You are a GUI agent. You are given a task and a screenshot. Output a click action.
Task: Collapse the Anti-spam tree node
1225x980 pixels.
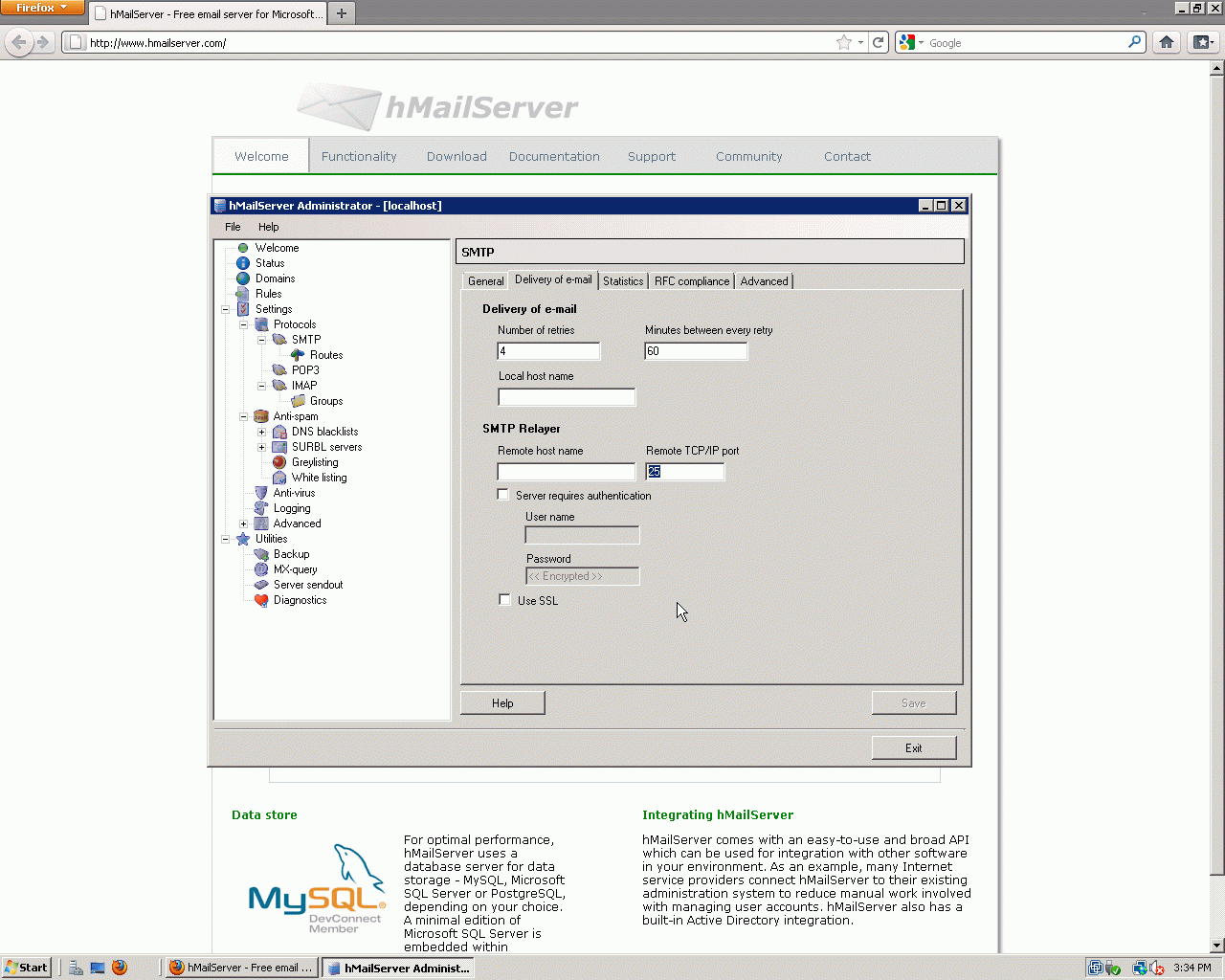(244, 416)
